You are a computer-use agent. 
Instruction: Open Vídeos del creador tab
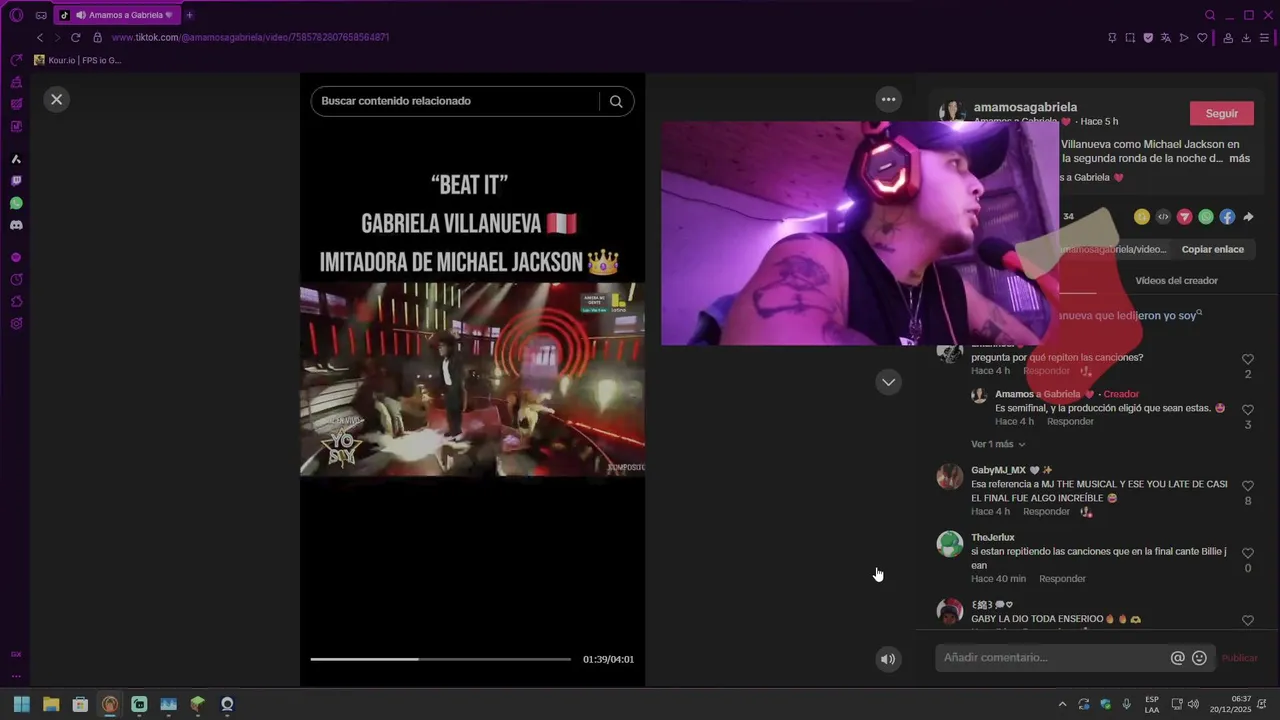[1176, 281]
